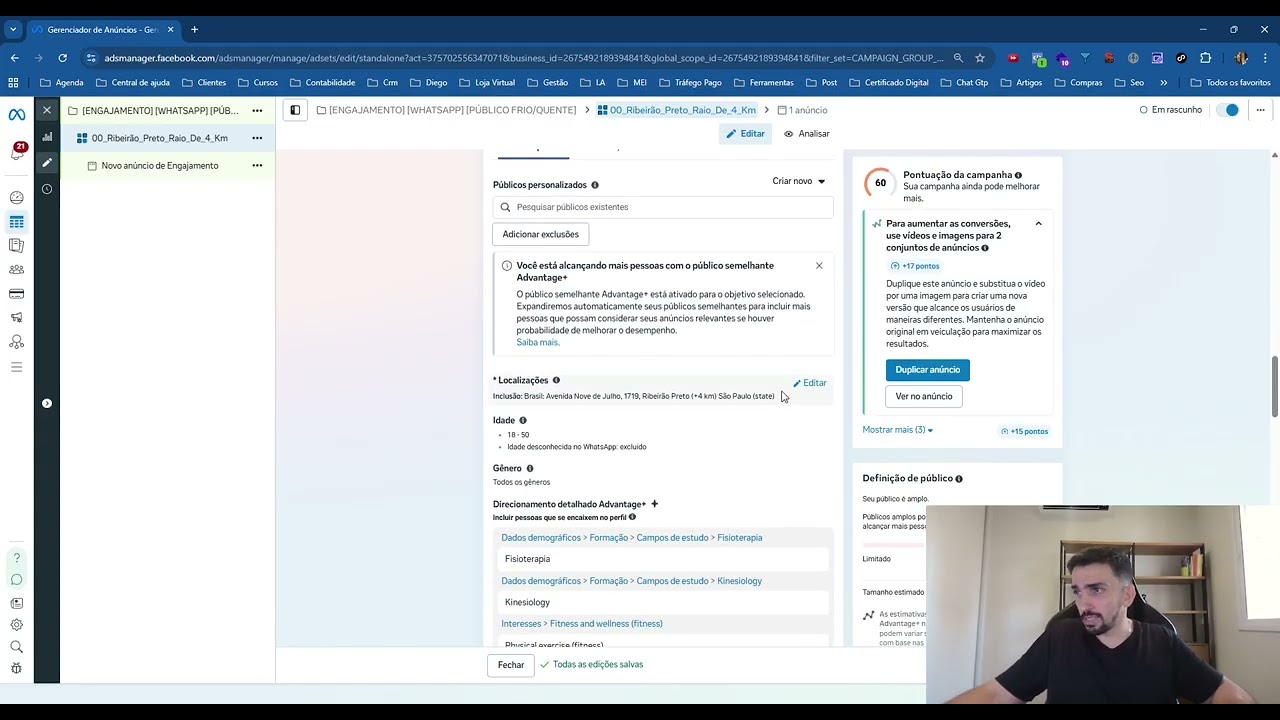The image size is (1280, 720).
Task: Click the main page vertical scrollbar
Action: coord(1274,385)
